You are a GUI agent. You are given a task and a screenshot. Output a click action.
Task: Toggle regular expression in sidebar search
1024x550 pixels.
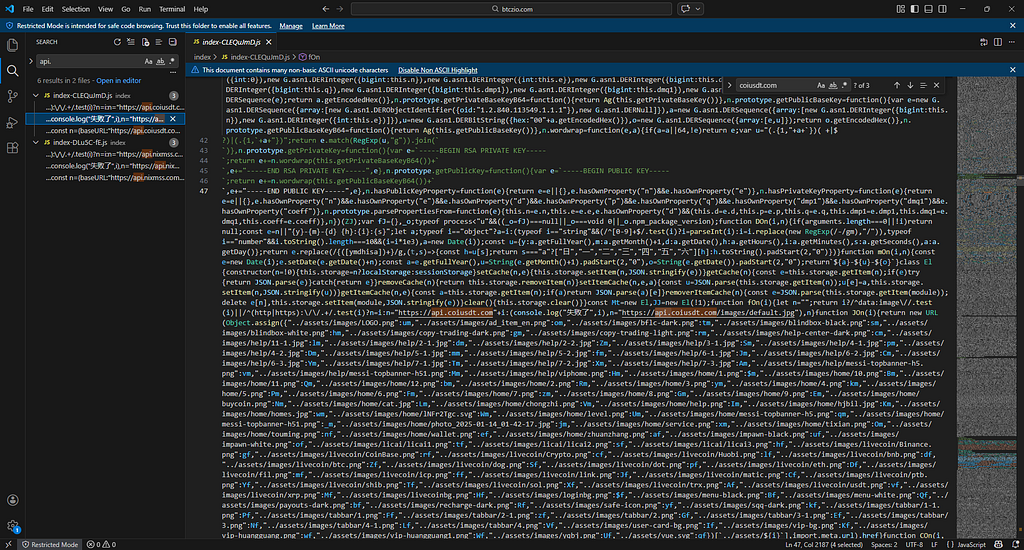click(x=172, y=61)
